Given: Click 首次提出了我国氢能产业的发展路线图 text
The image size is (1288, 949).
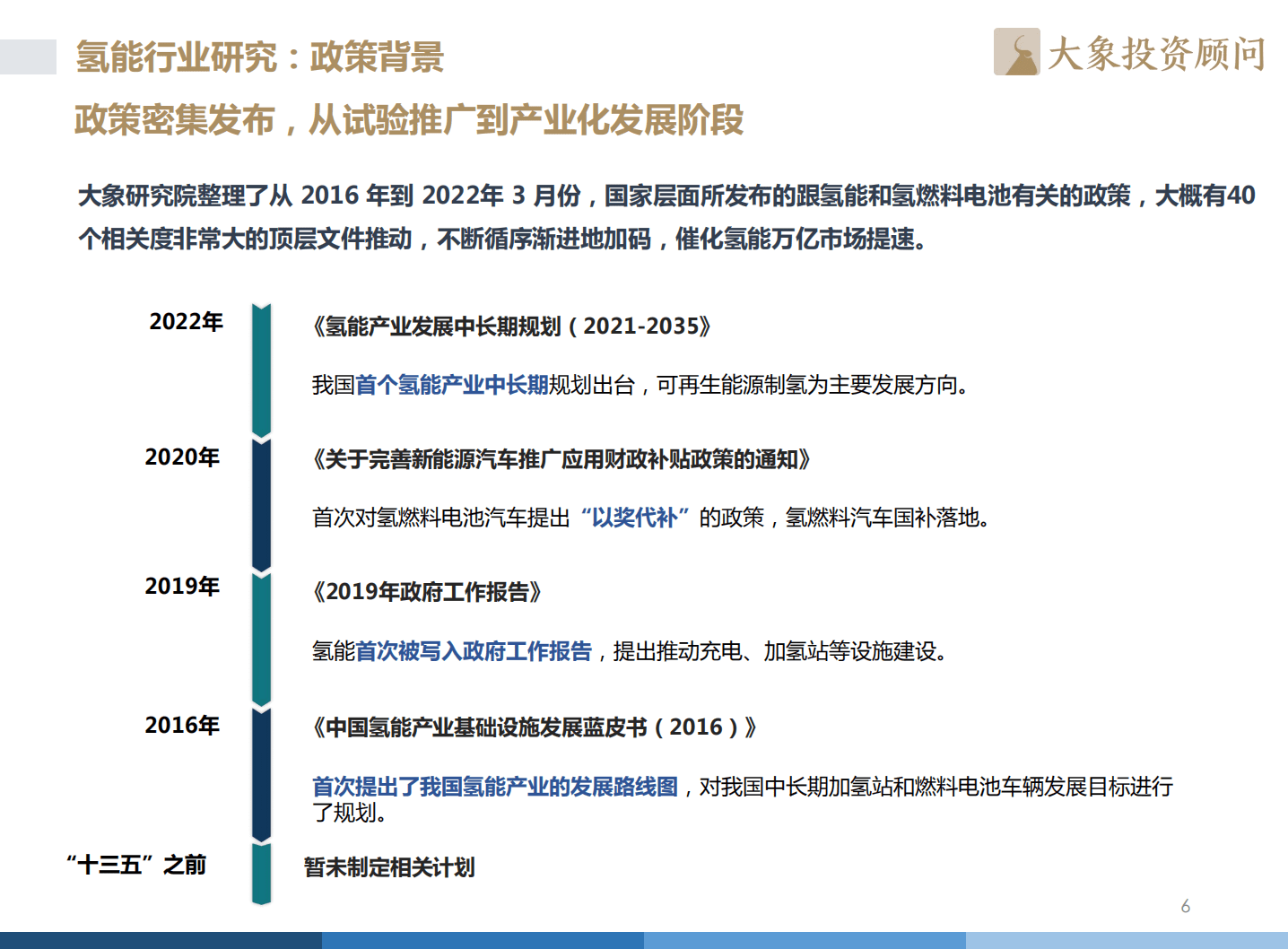Looking at the screenshot, I should pyautogui.click(x=495, y=784).
